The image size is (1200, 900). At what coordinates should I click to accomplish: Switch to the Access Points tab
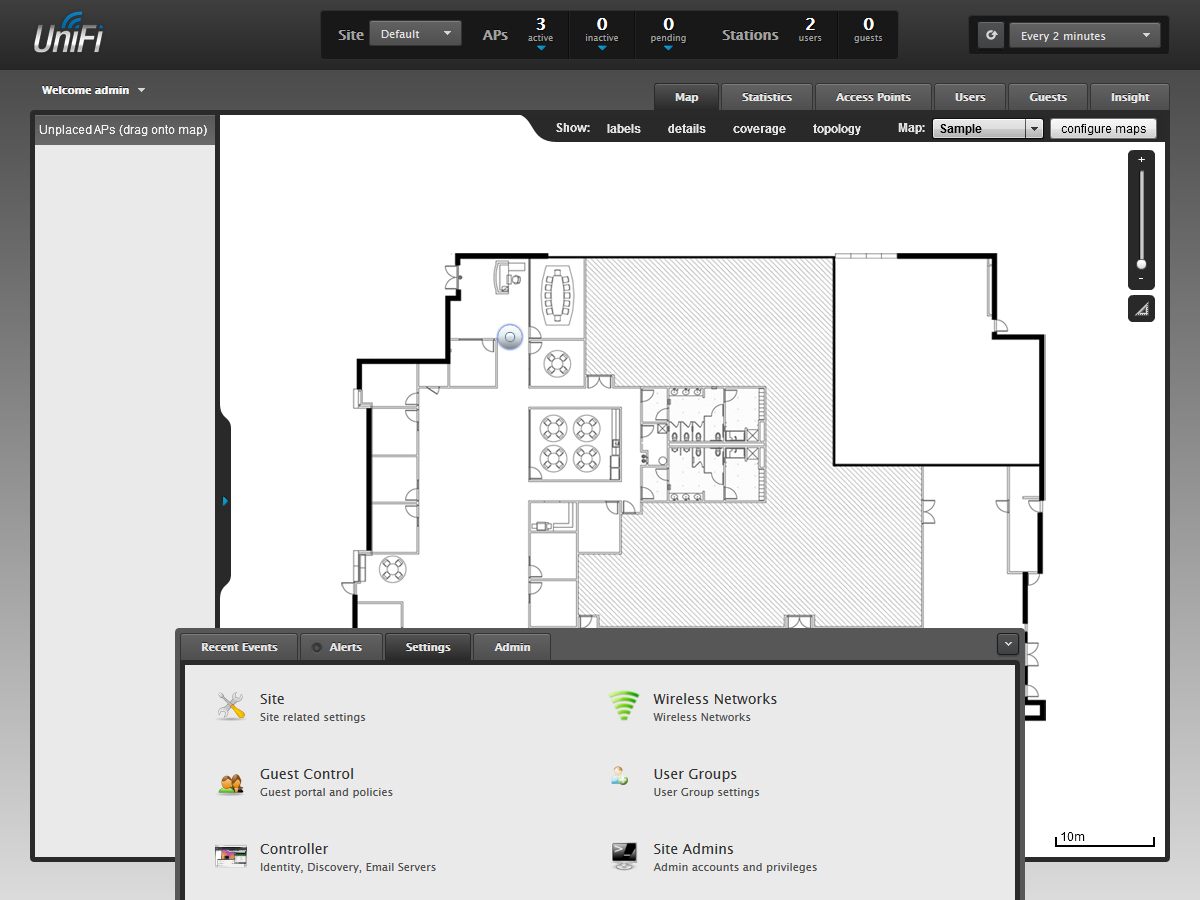[x=873, y=97]
